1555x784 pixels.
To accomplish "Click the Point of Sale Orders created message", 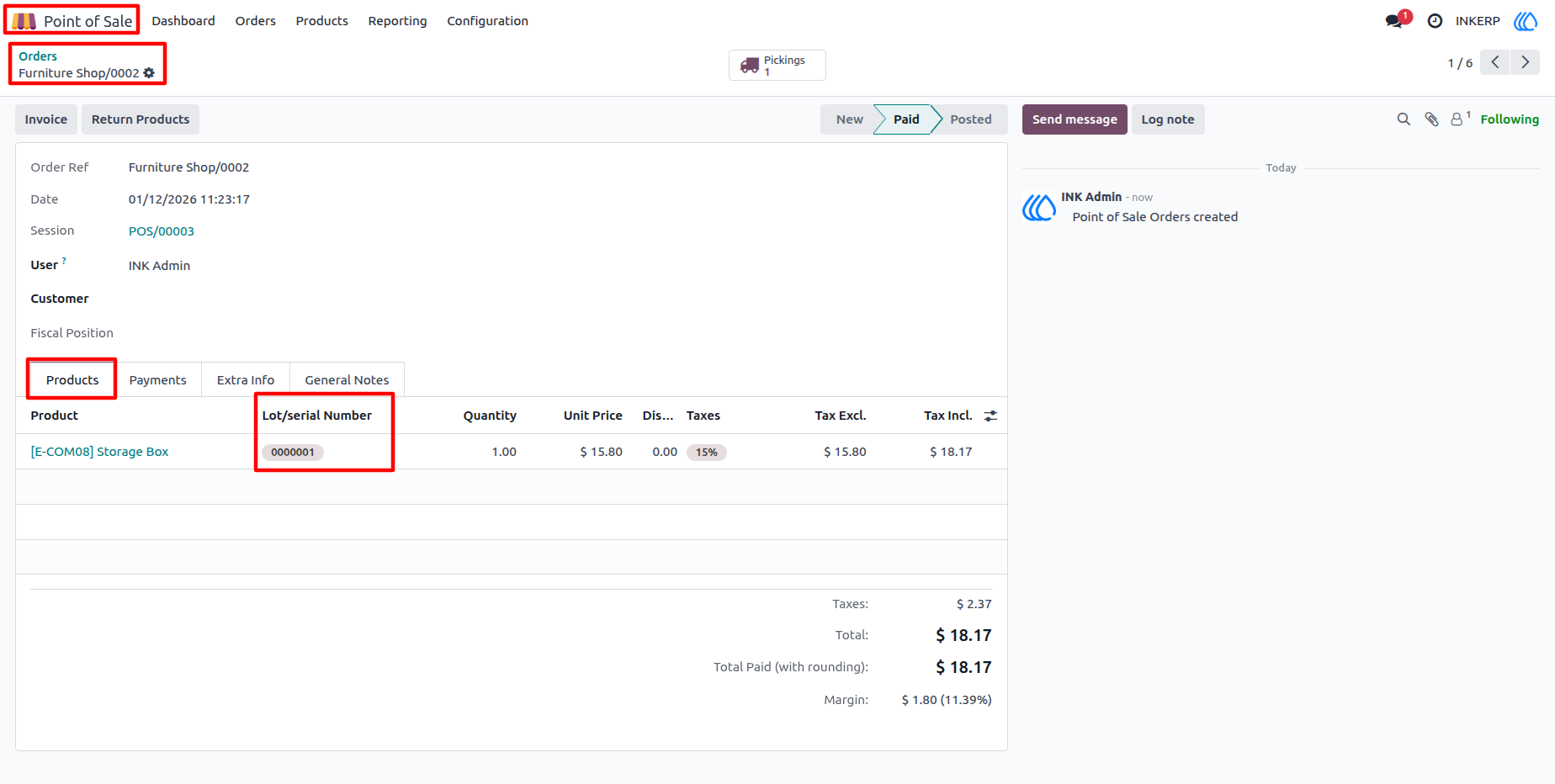I will click(1155, 217).
